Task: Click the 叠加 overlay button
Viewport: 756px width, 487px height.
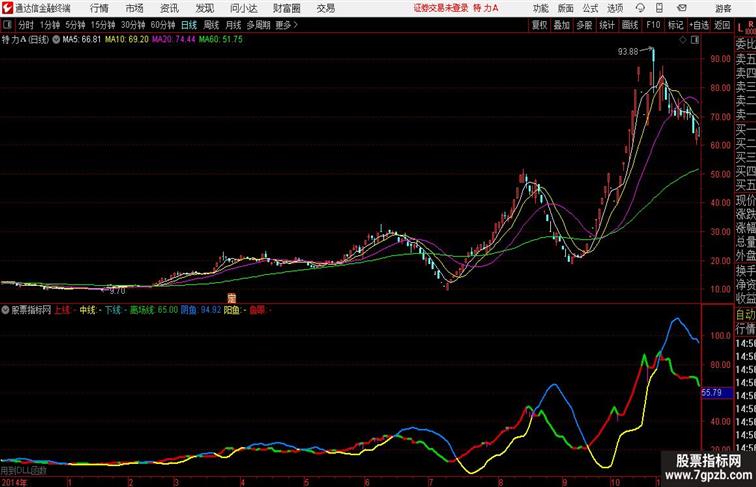Action: tap(562, 25)
